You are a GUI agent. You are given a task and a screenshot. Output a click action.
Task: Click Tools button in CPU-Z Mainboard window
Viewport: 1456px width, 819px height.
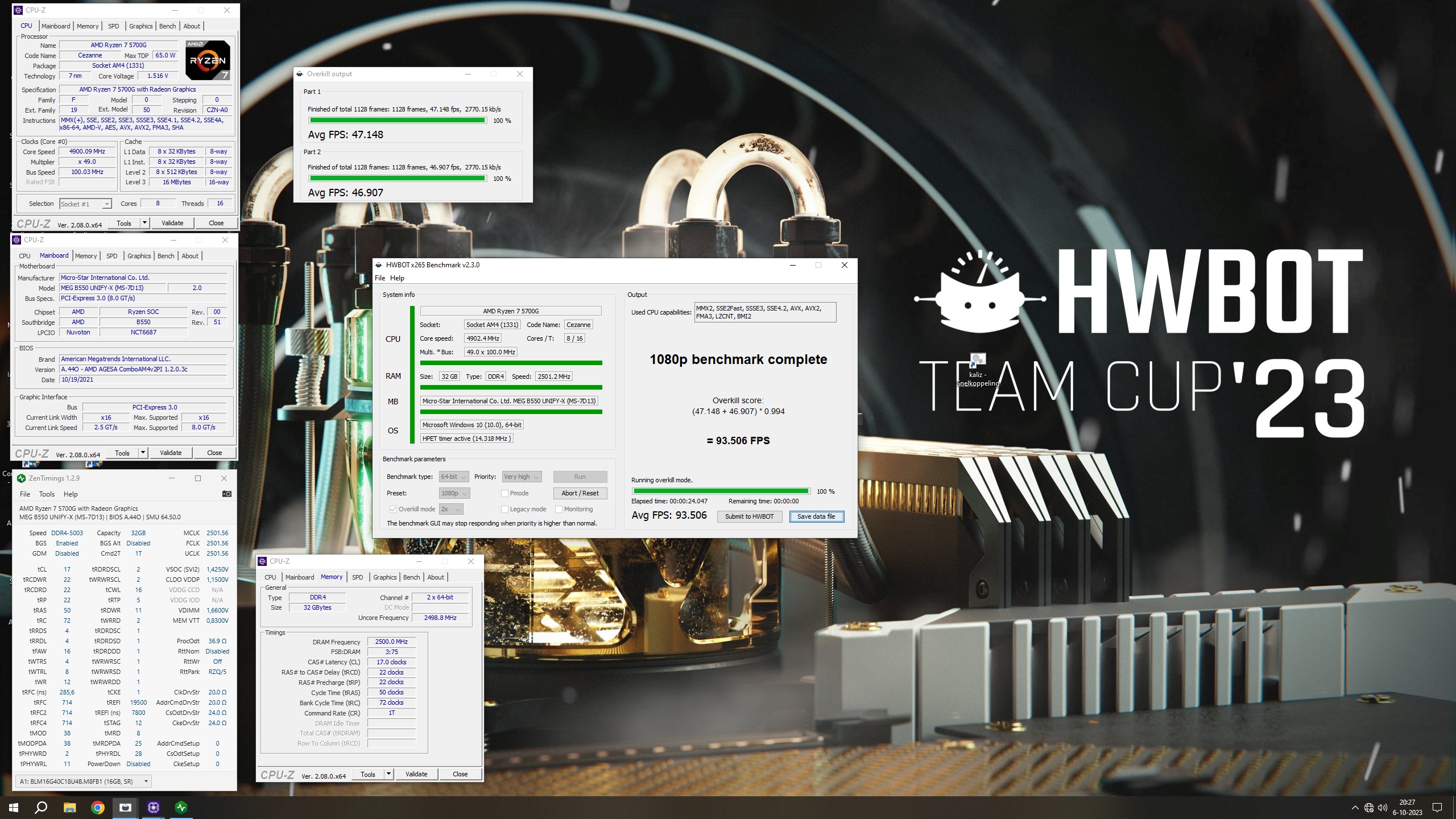[122, 453]
